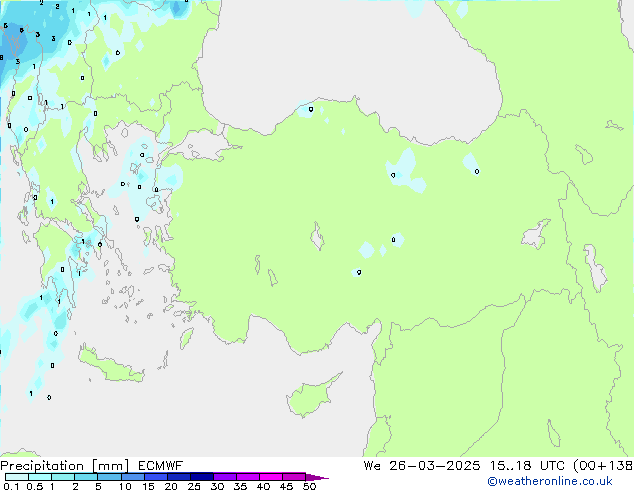This screenshot has height=490, width=634.
Task: Click the 'ECMWF' model label
Action: (161, 466)
